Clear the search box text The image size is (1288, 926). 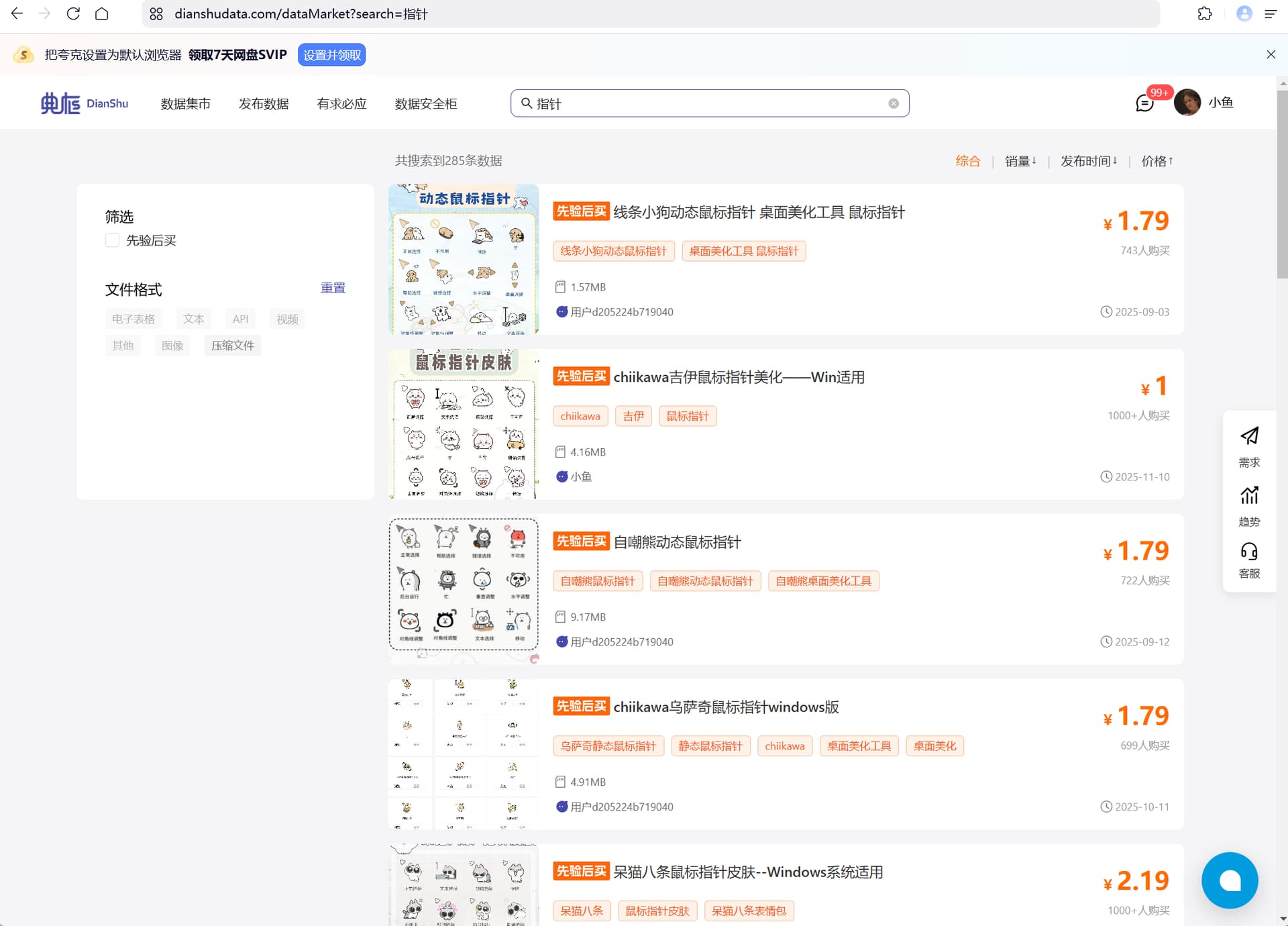point(893,103)
